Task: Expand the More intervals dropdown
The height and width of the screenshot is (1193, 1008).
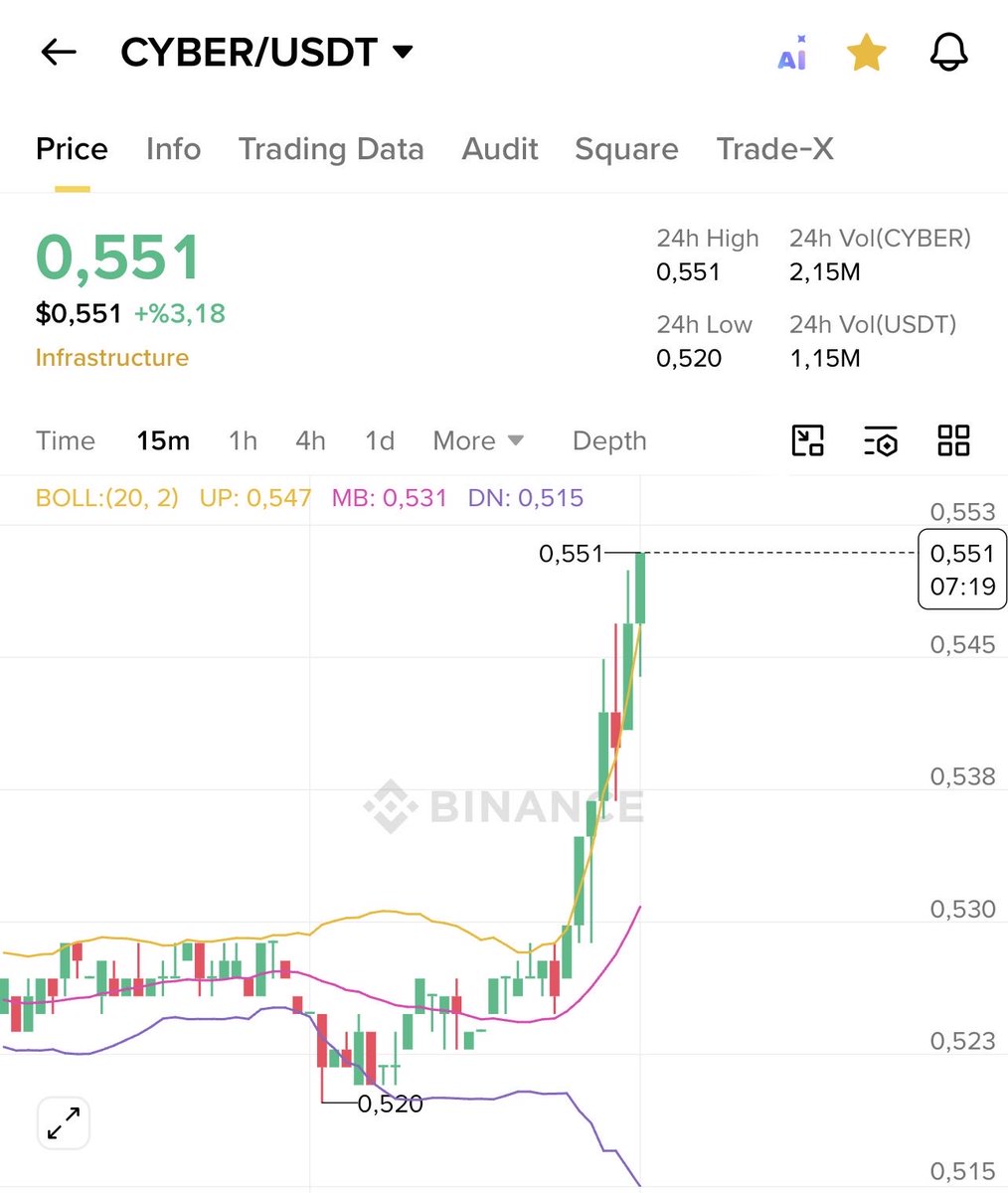Action: (x=478, y=440)
